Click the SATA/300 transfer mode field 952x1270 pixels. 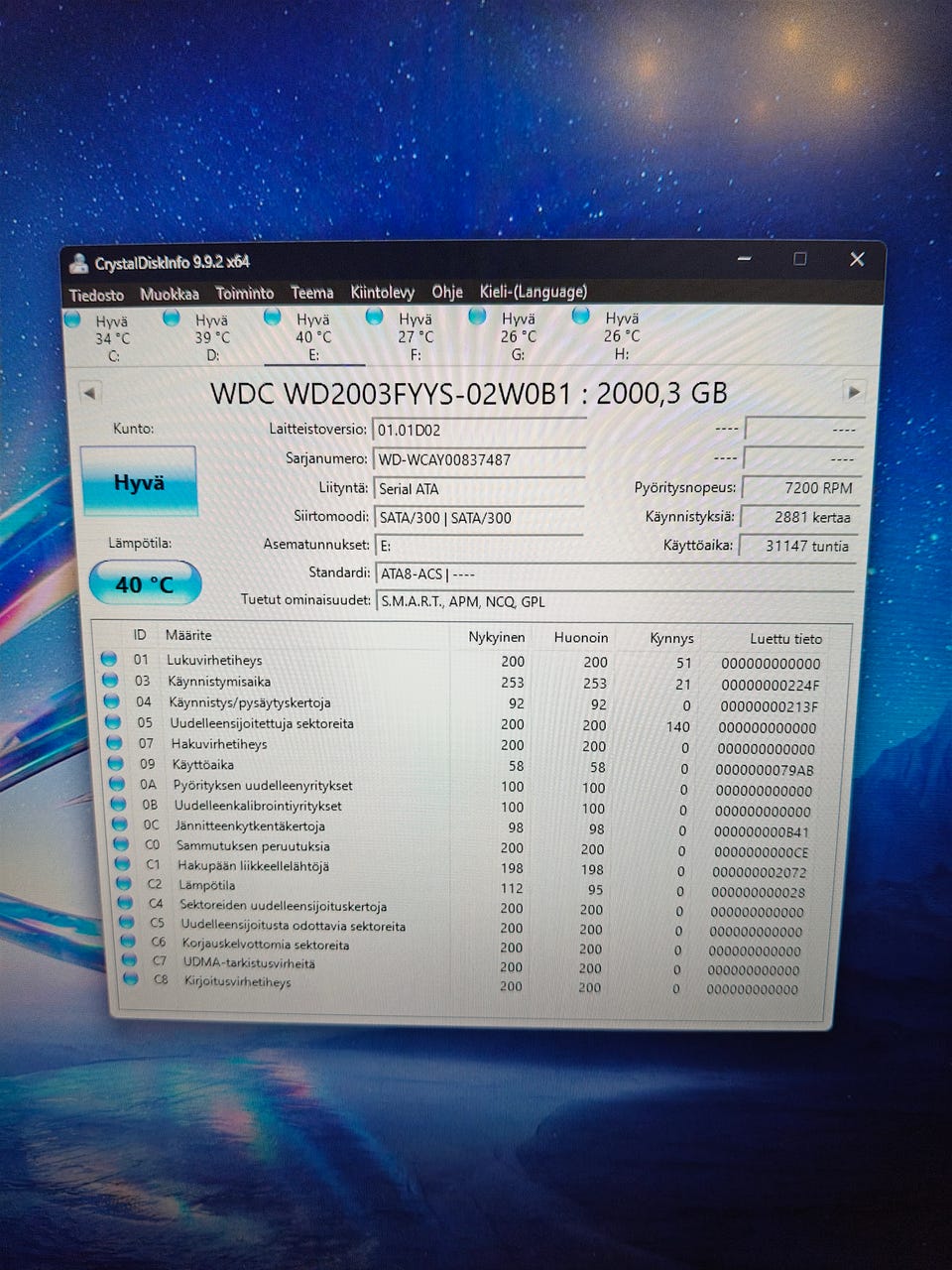coord(480,517)
